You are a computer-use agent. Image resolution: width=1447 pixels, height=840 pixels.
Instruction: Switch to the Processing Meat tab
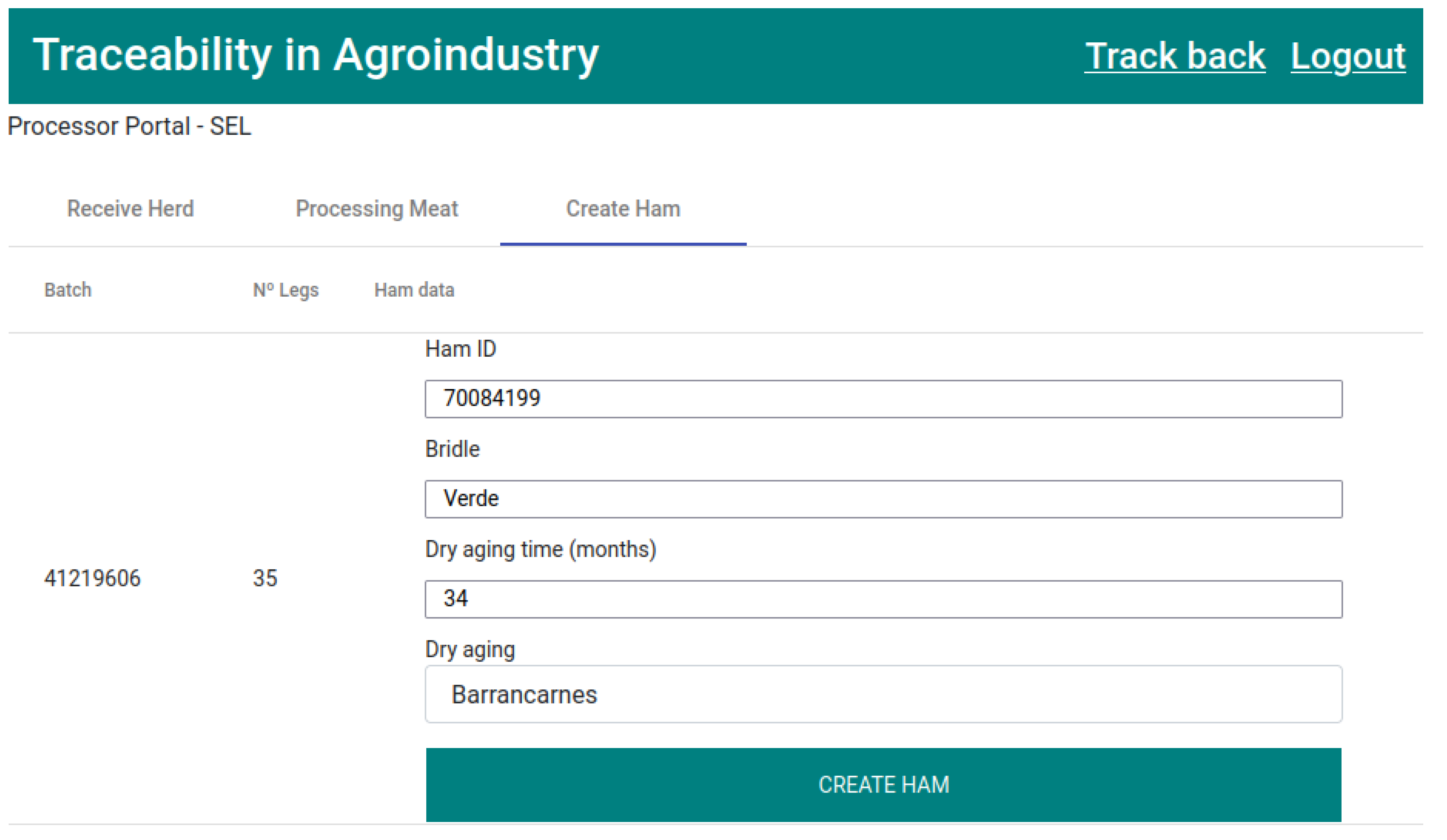tap(377, 209)
